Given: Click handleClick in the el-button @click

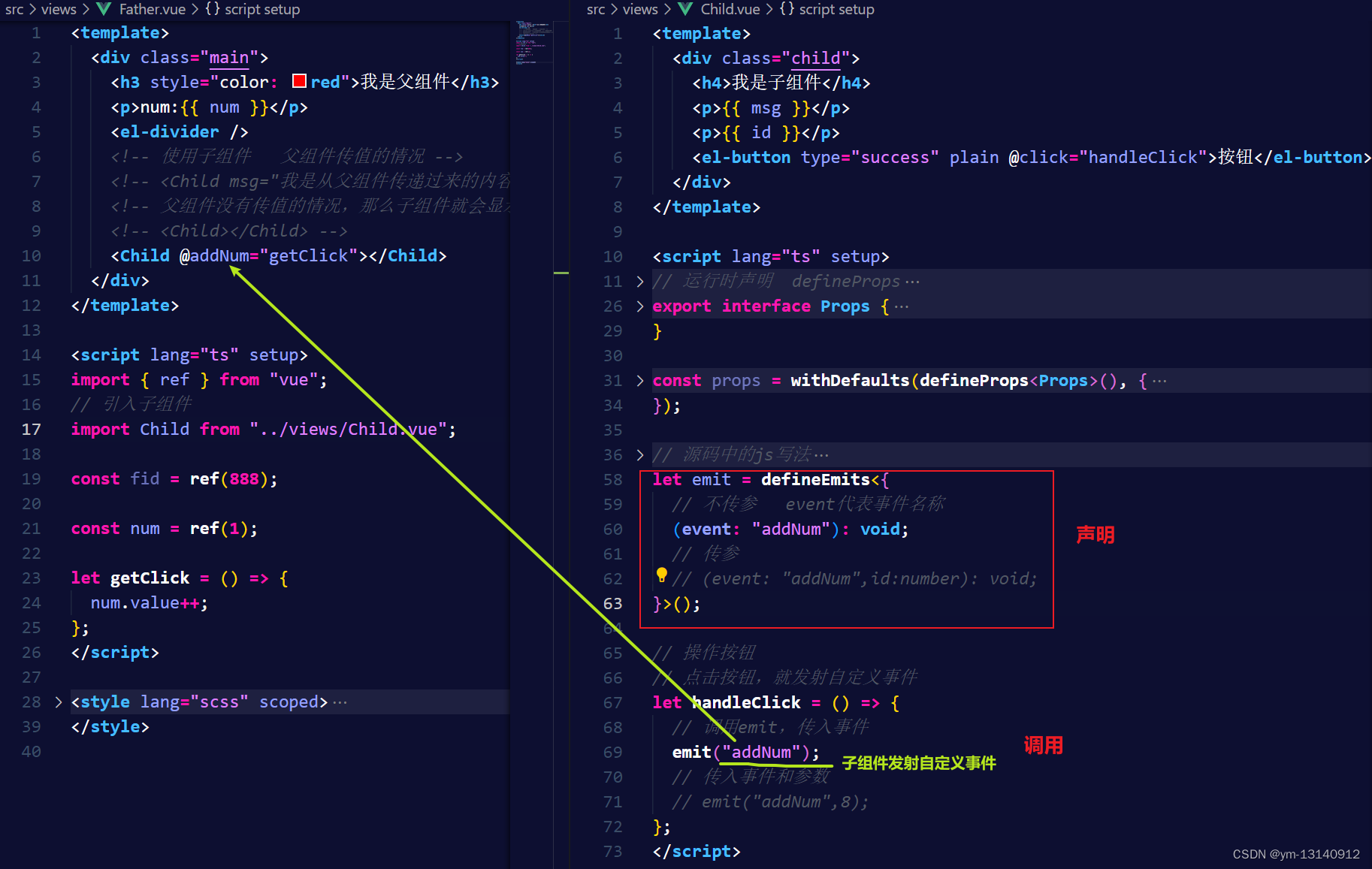Looking at the screenshot, I should click(1142, 158).
